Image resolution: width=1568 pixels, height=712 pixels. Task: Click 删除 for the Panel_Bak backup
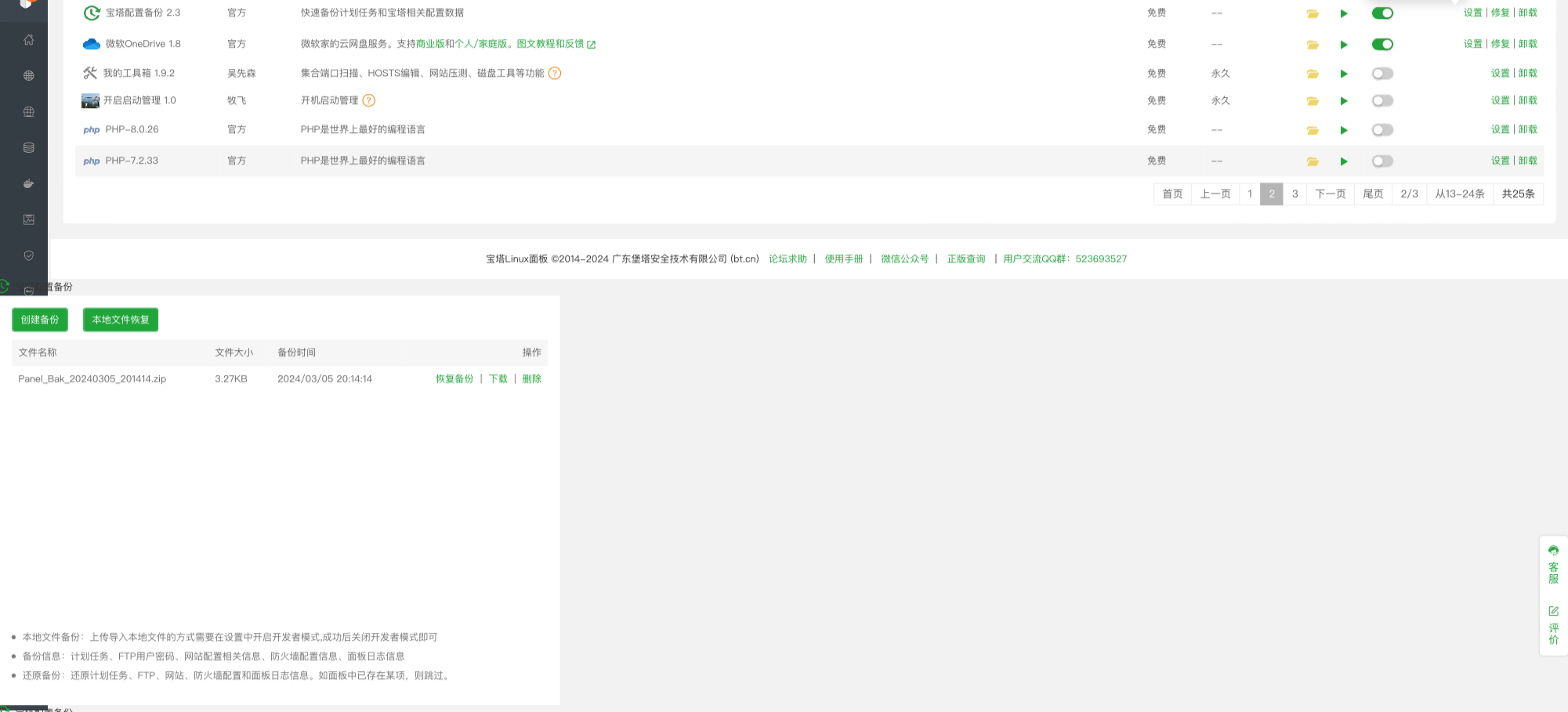[x=532, y=379]
